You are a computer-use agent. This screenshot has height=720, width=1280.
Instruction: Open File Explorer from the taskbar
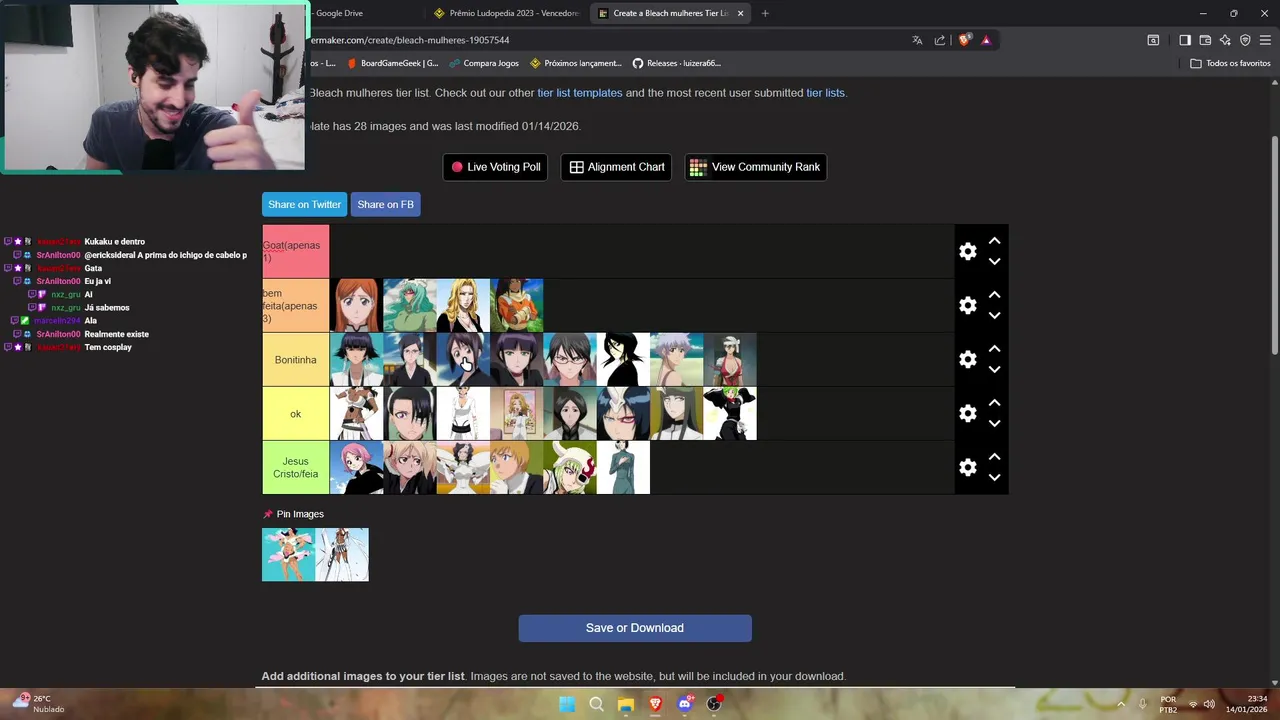point(626,704)
